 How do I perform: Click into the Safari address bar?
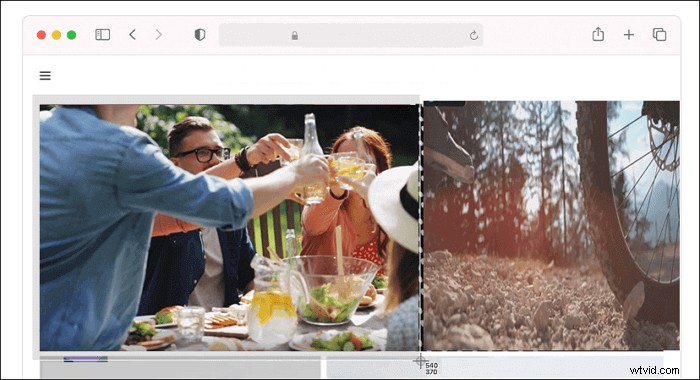[351, 35]
